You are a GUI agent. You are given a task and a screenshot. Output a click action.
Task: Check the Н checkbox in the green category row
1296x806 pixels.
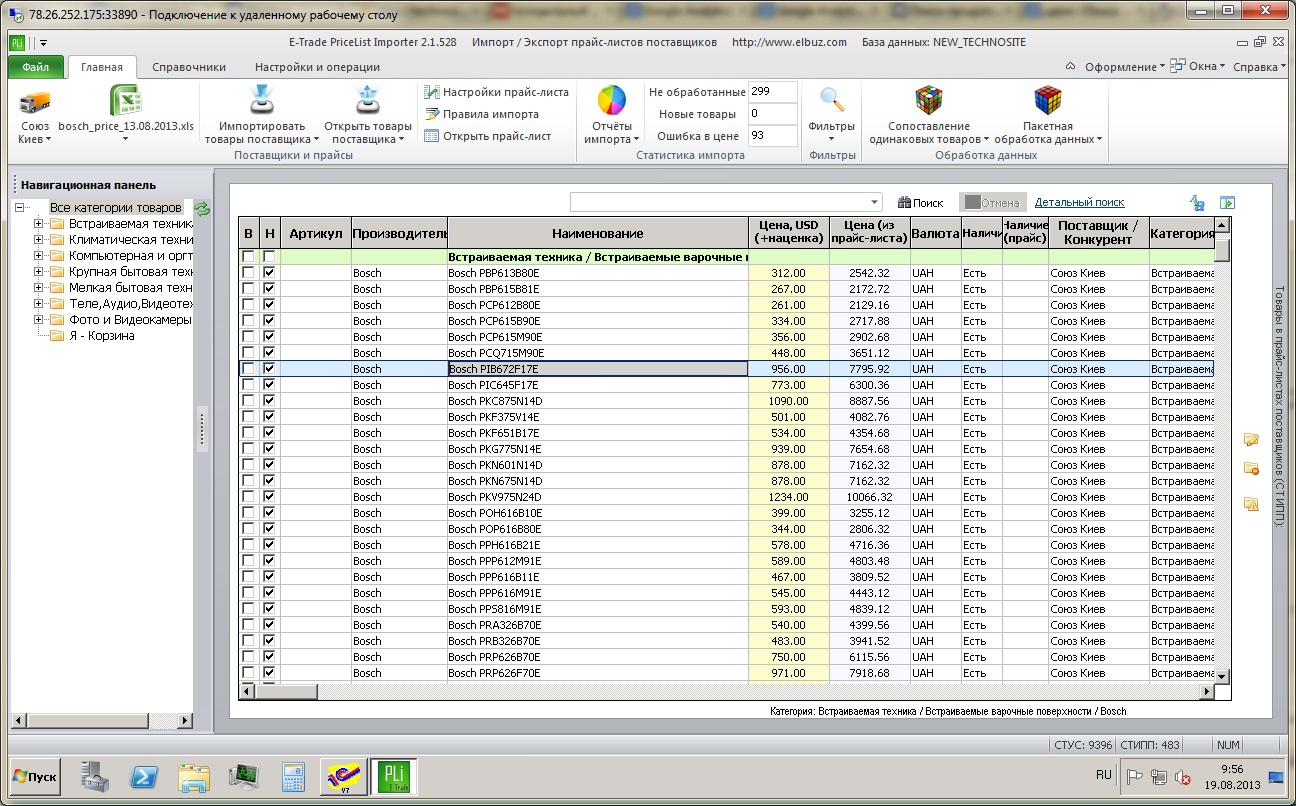(x=269, y=257)
